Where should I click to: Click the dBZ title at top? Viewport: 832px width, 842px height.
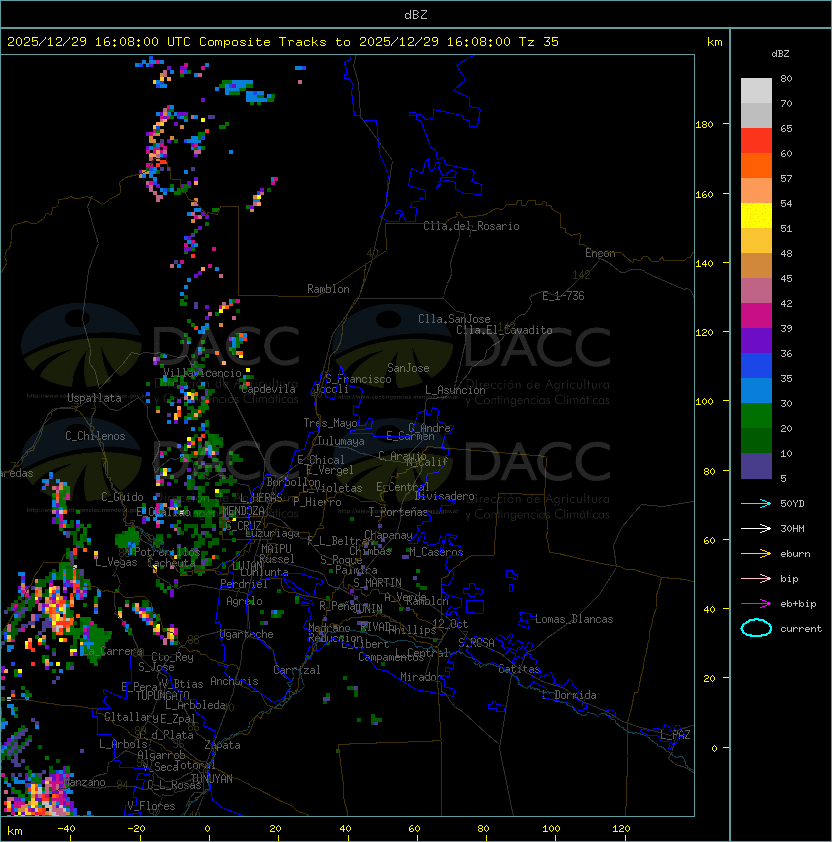tap(416, 15)
